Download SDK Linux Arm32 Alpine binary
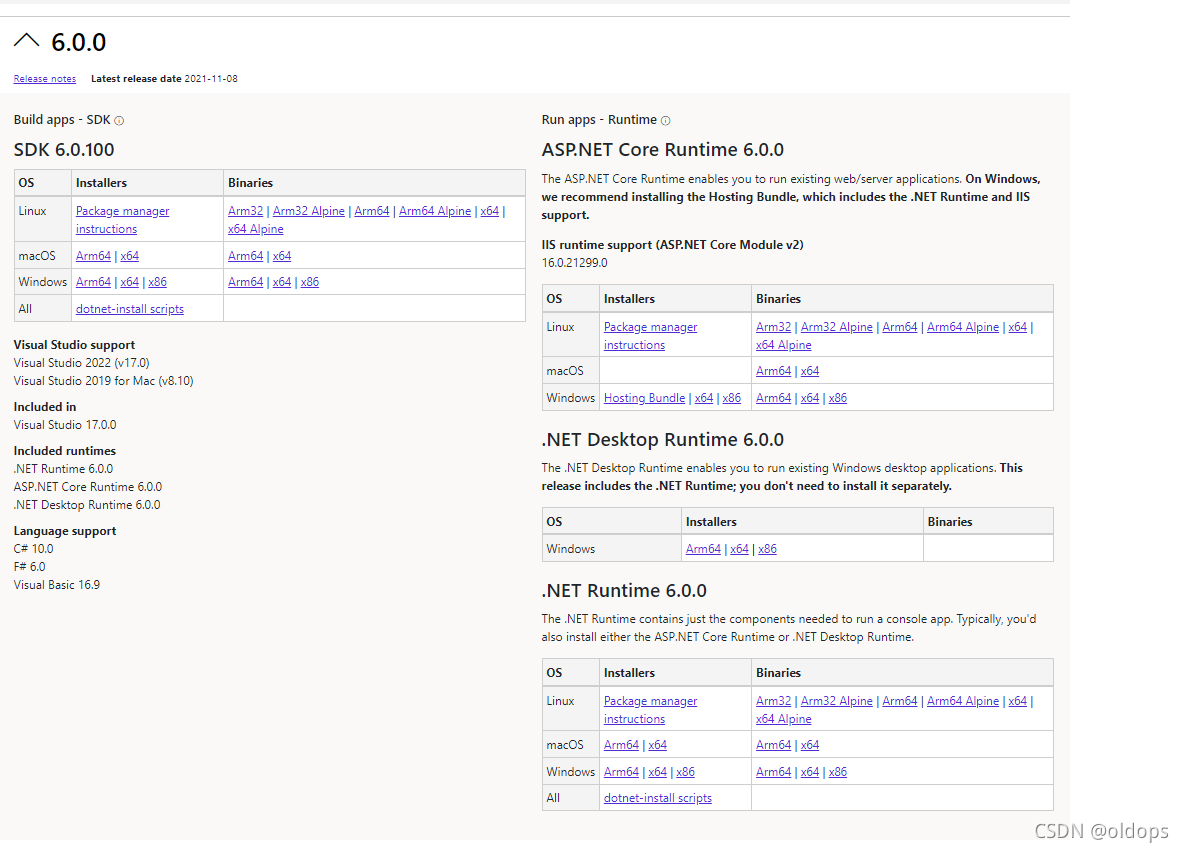This screenshot has width=1184, height=852. pos(308,211)
